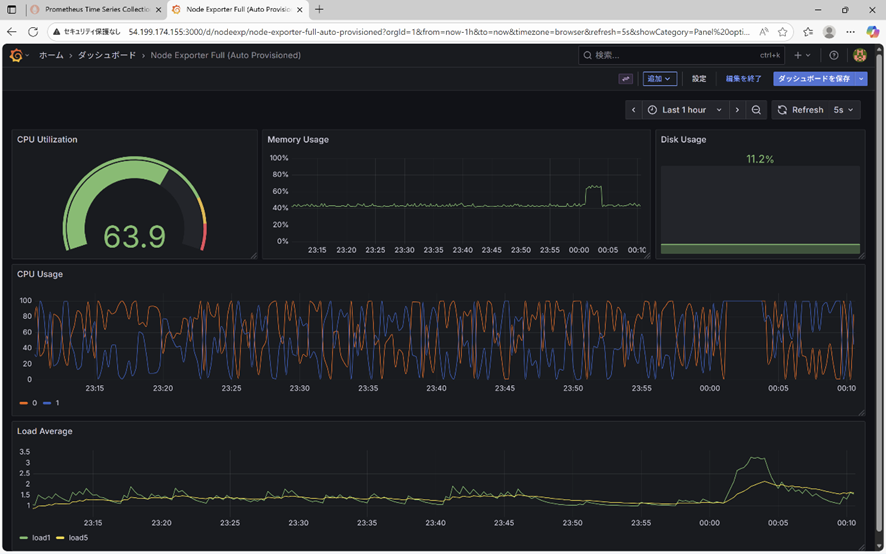Open arrow next to ダッシュボードを保存
886x554 pixels.
click(861, 79)
